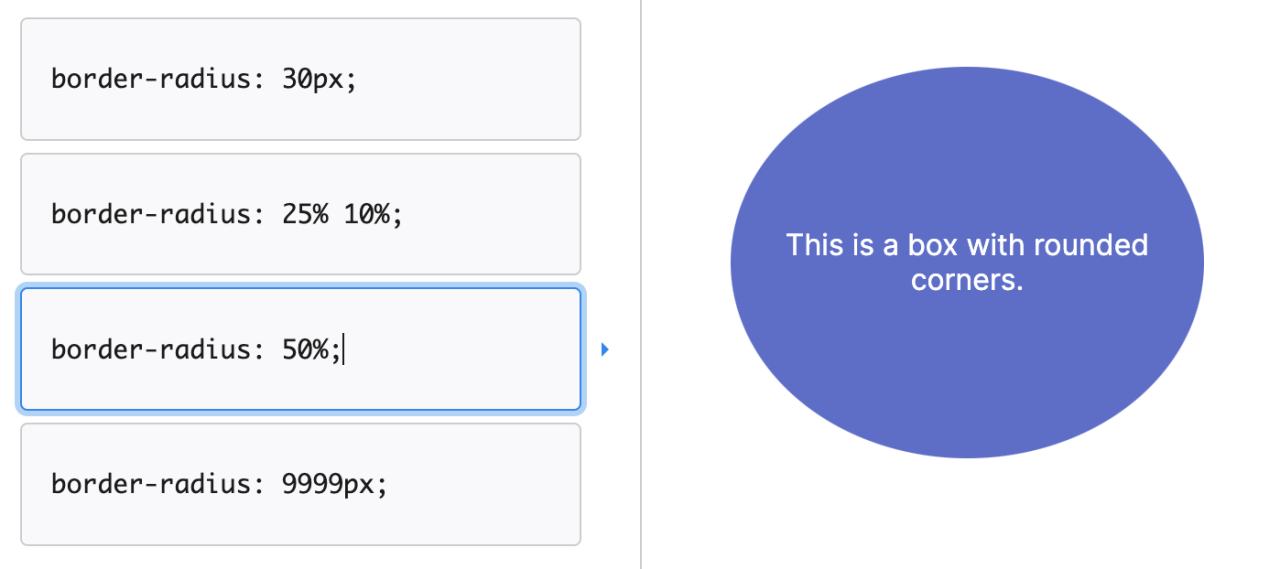Place cursor after the semicolon in "50%;"
The width and height of the screenshot is (1280, 569).
[343, 349]
